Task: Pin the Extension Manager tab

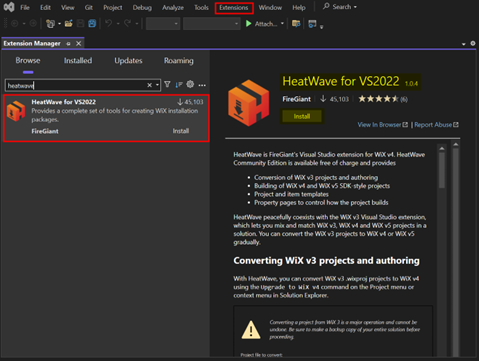Action: pyautogui.click(x=68, y=44)
